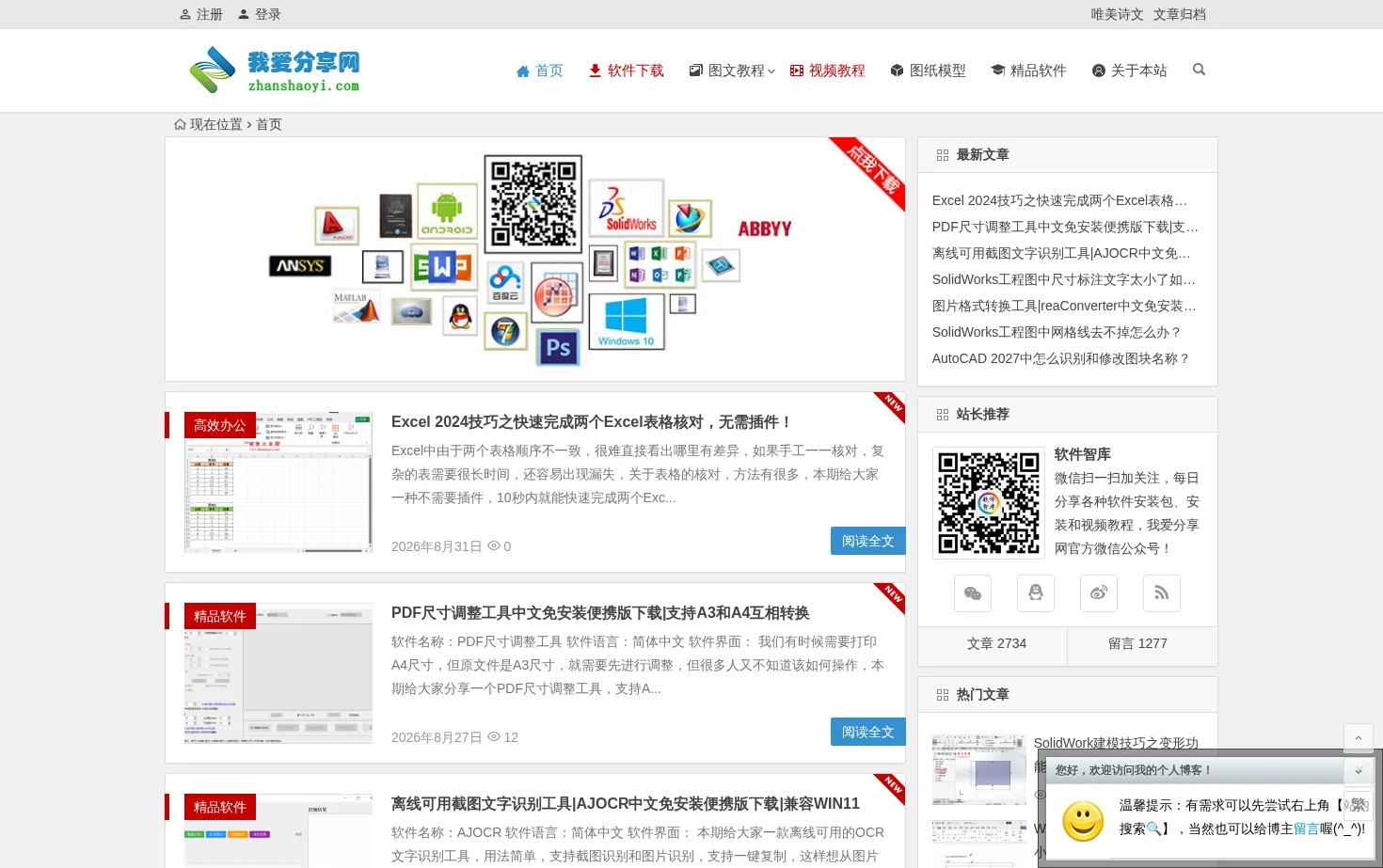Click the 精品软件 tag on the AJOCR article
Image resolution: width=1383 pixels, height=868 pixels.
pyautogui.click(x=220, y=807)
